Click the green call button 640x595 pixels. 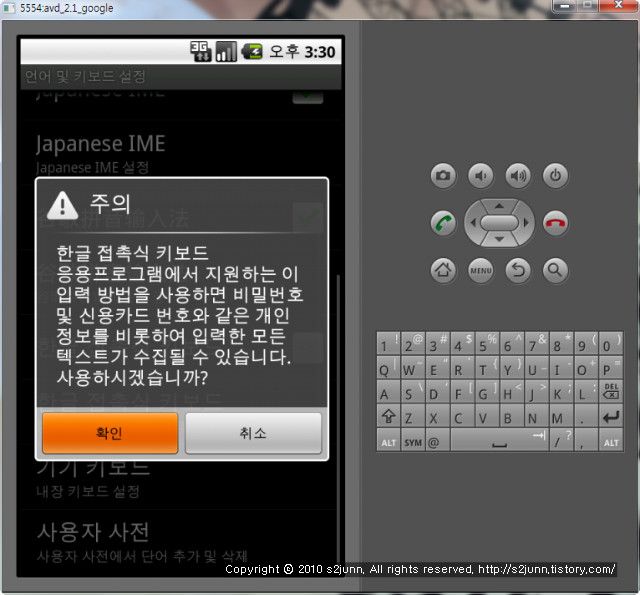coord(443,223)
